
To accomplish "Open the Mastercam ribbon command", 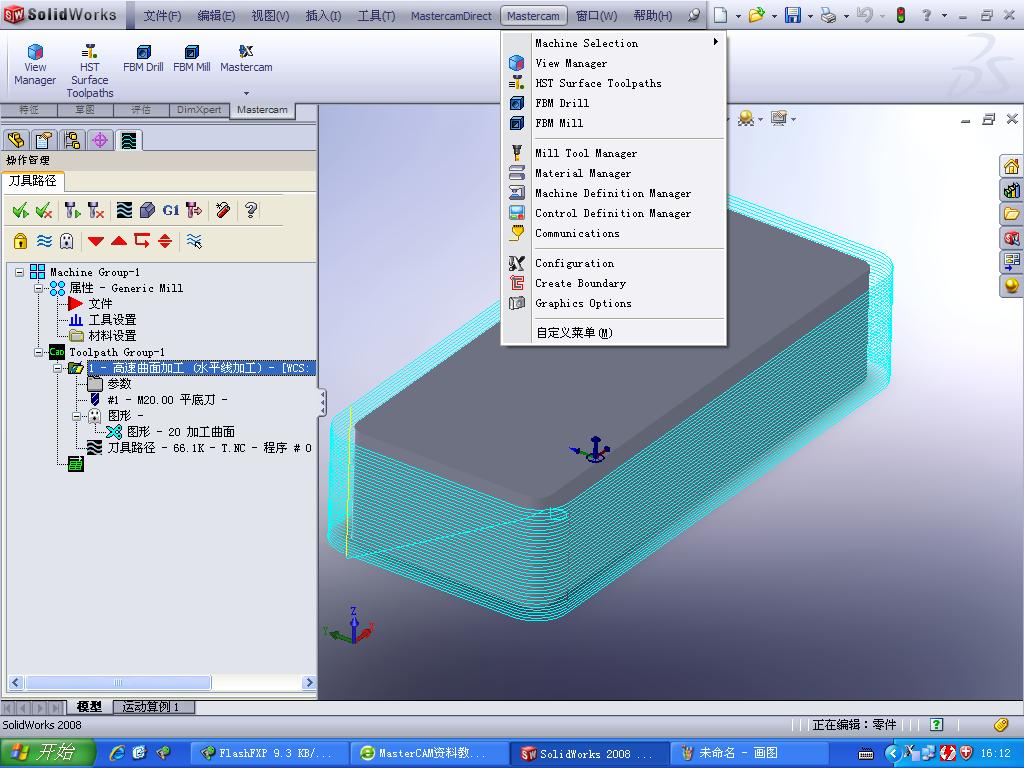I will tap(246, 59).
